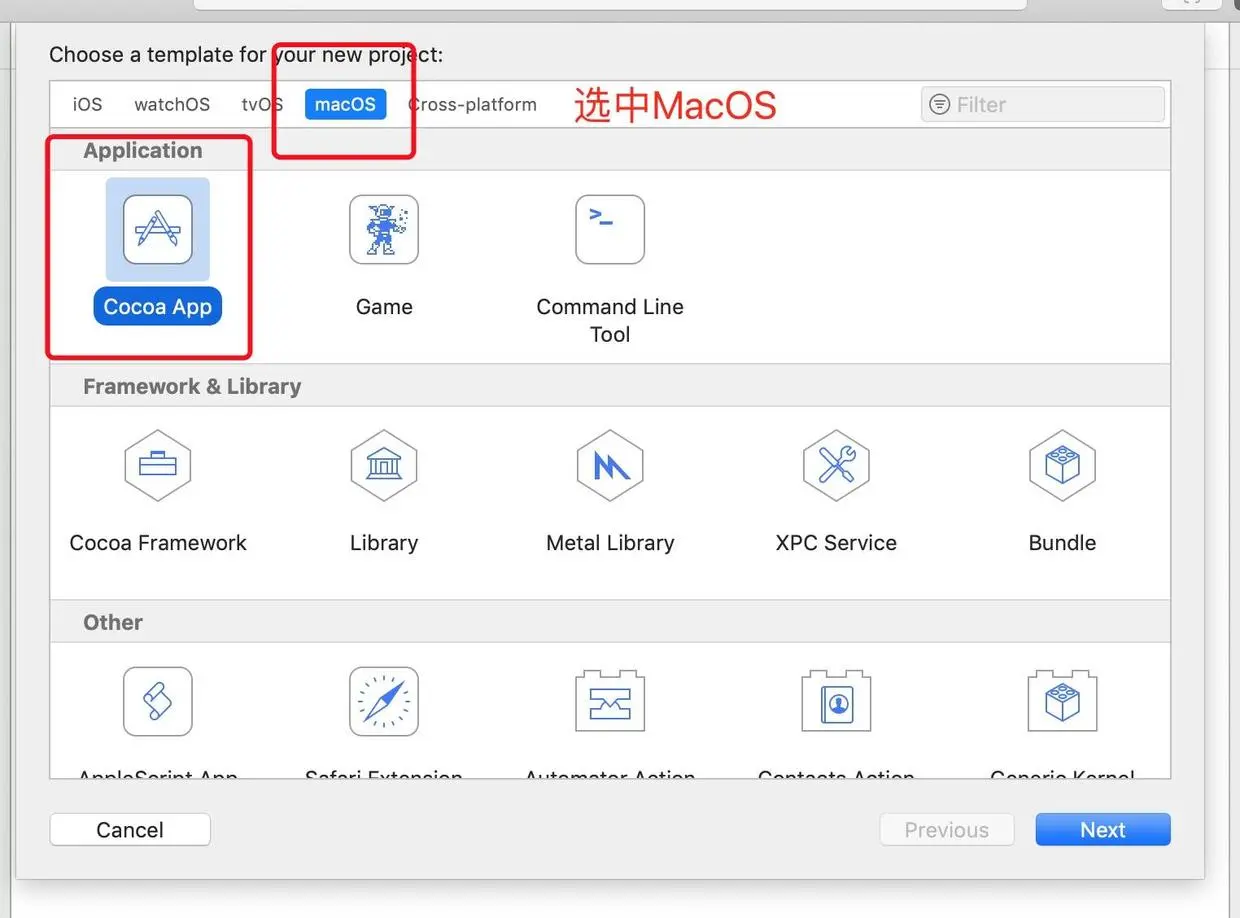Pick the XPC Service tools icon

[836, 465]
